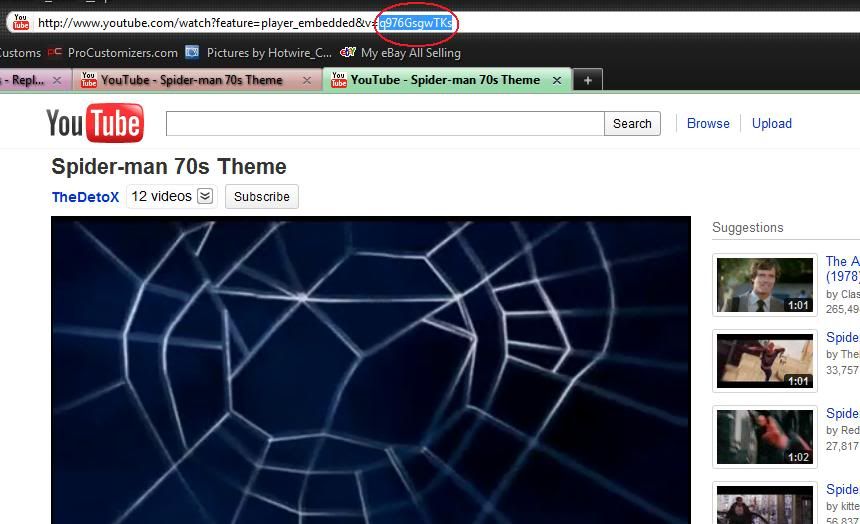This screenshot has height=524, width=860.
Task: Click the ProCustomizers.com bookmark favicon
Action: click(x=54, y=53)
